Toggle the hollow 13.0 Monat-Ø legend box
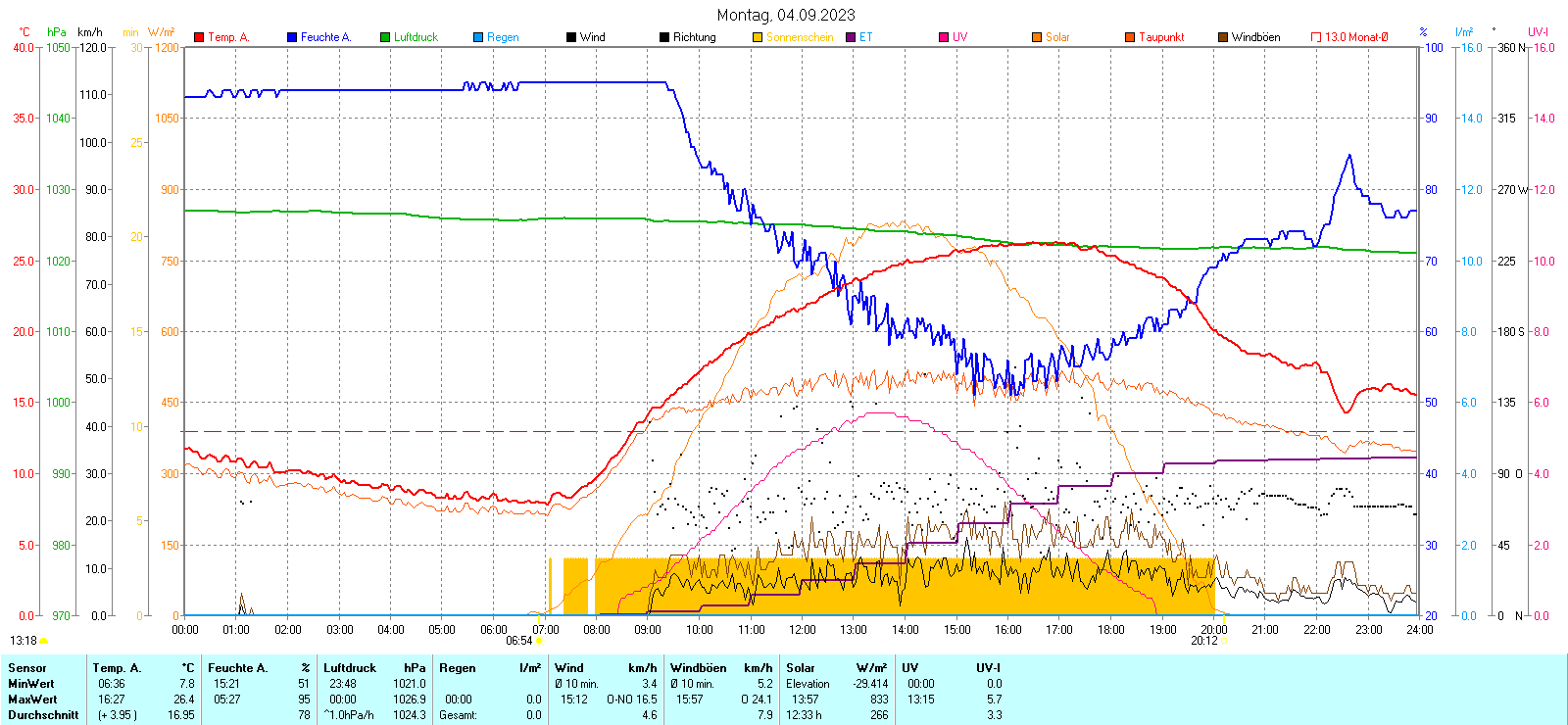The image size is (1568, 725). tap(1316, 37)
